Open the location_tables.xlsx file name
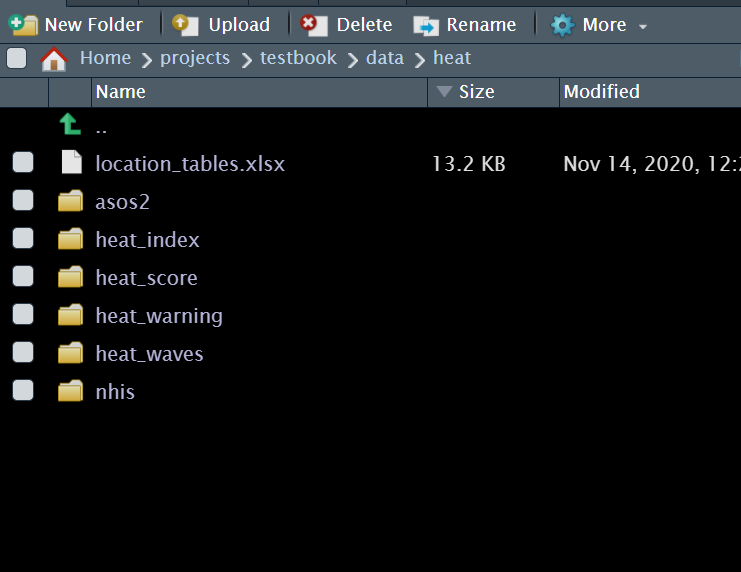Viewport: 741px width, 572px height. (190, 164)
